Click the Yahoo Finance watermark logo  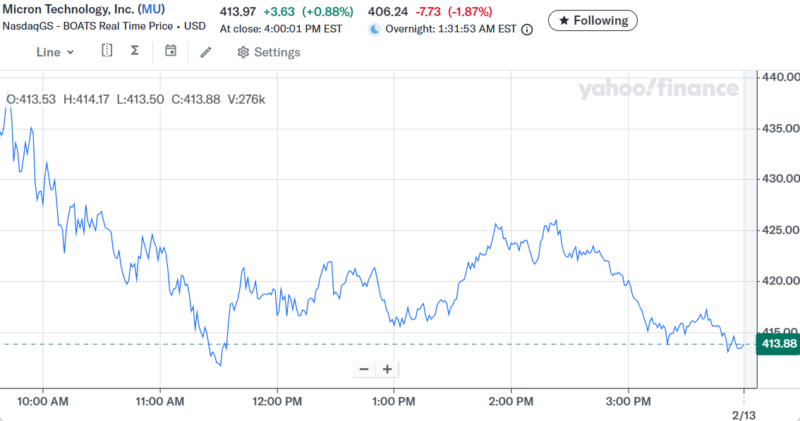tap(657, 89)
